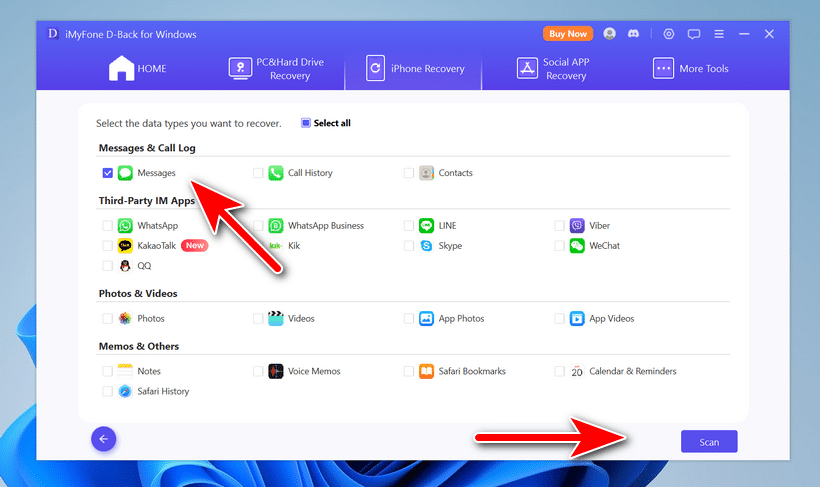
Task: Check the WeChat checkbox
Action: click(560, 246)
